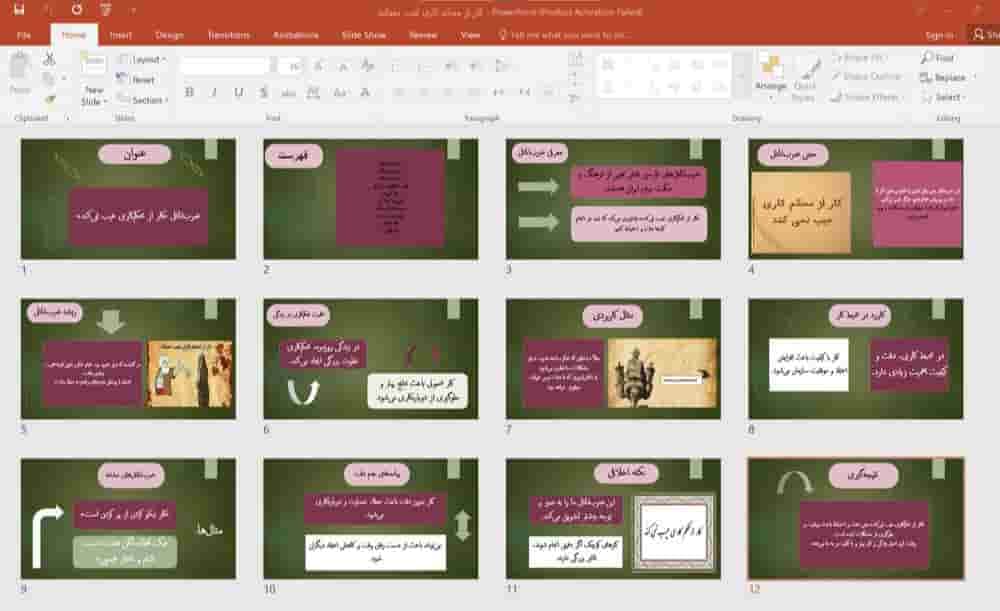Image resolution: width=1000 pixels, height=611 pixels.
Task: Click the Replace icon in Editing
Action: click(925, 77)
